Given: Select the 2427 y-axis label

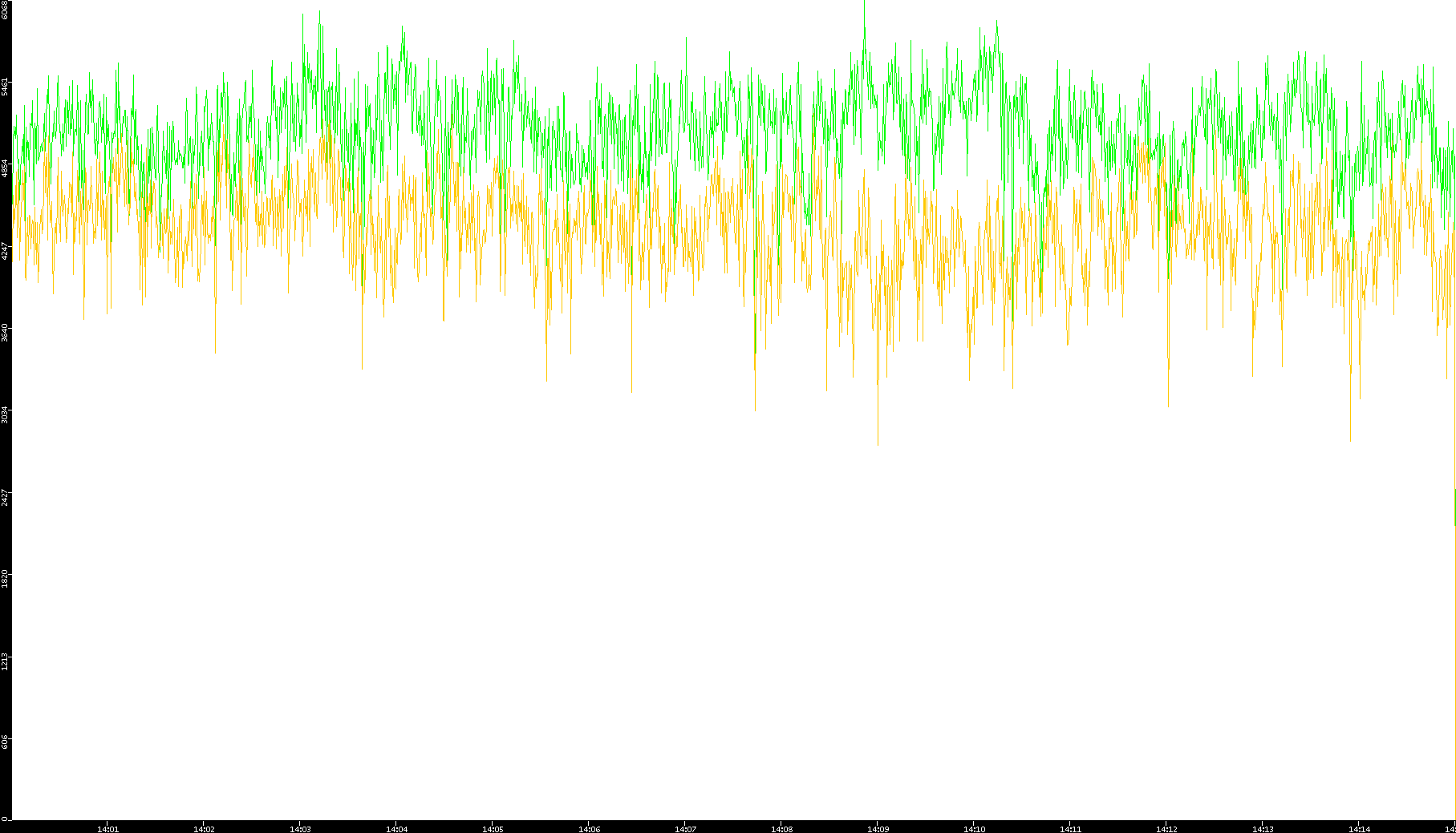Looking at the screenshot, I should point(6,496).
